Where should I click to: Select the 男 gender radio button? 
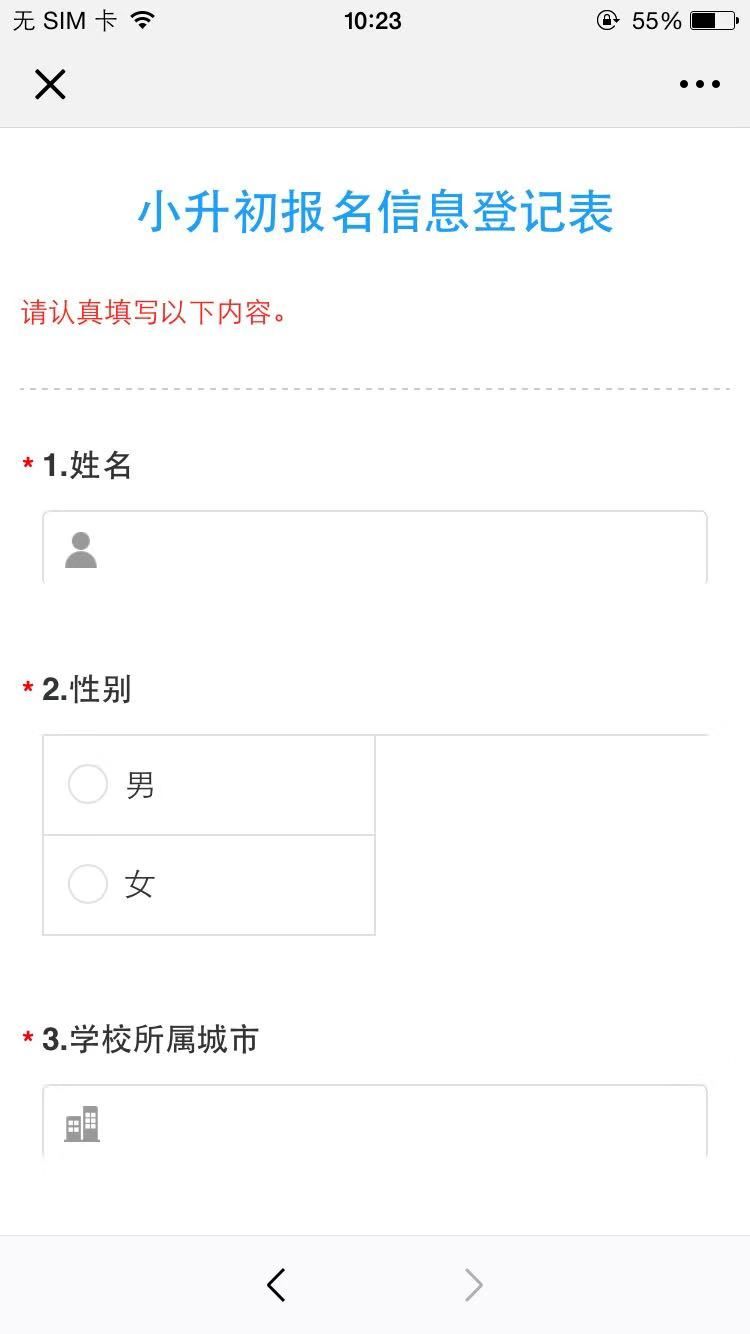coord(87,784)
